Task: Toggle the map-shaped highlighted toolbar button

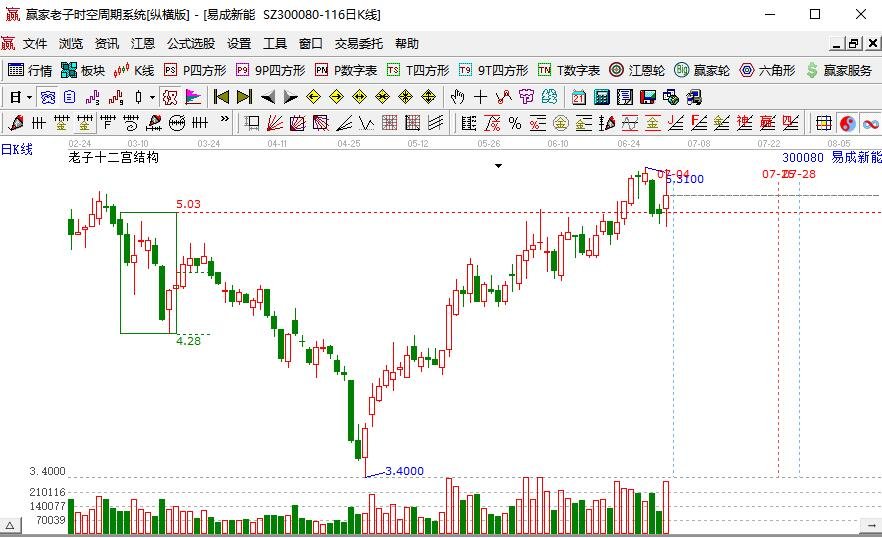Action: (x=170, y=97)
